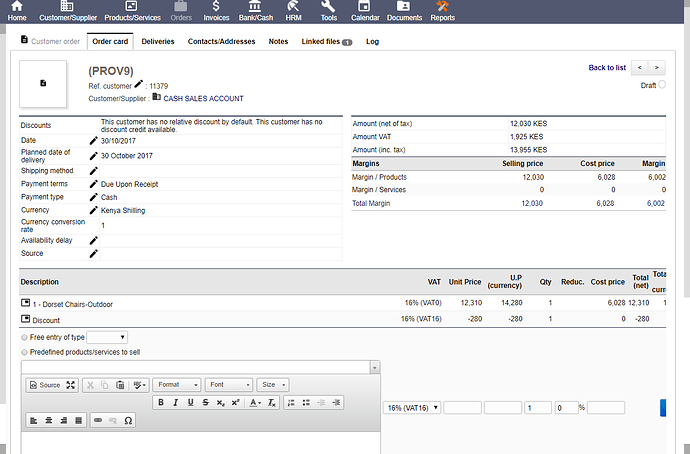This screenshot has height=454, width=690.
Task: Maximize the editor
Action: (70, 385)
